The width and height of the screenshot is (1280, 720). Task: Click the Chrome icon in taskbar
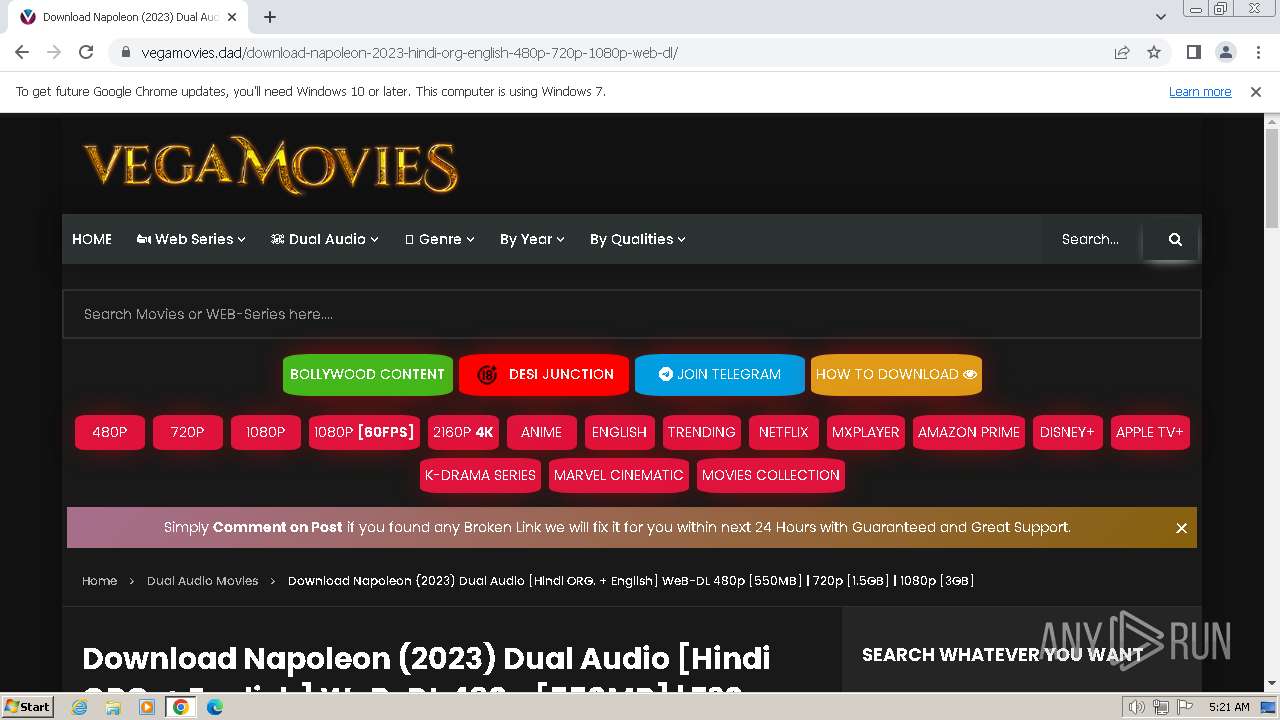tap(181, 707)
